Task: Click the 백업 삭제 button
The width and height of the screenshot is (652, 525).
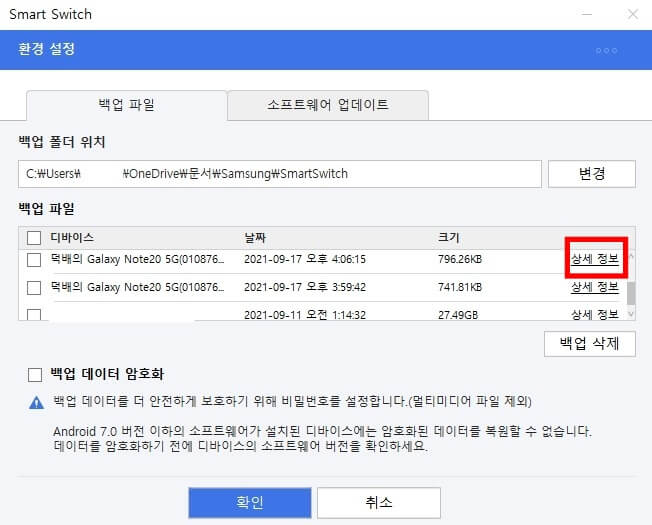Action: pyautogui.click(x=590, y=344)
